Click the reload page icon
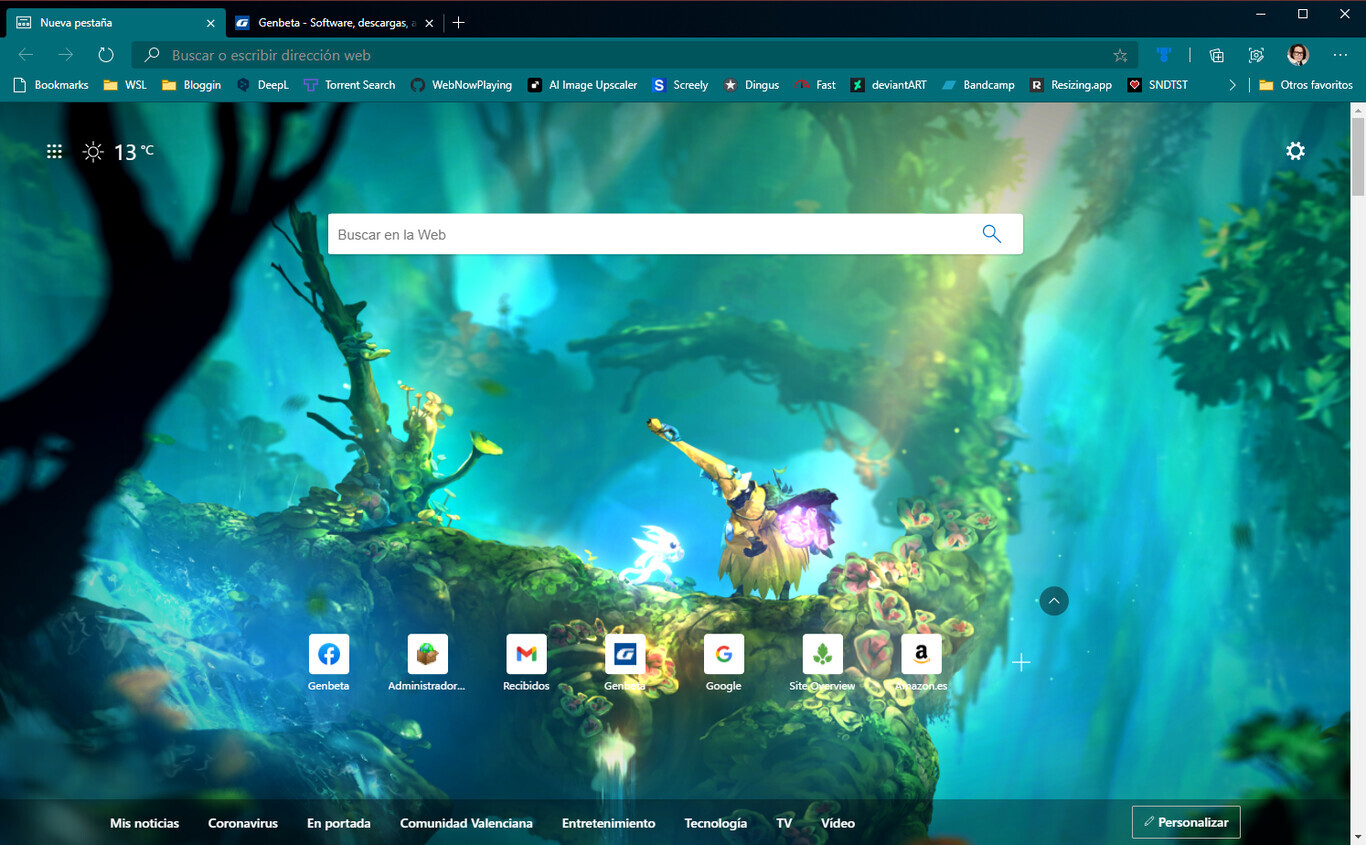The height and width of the screenshot is (845, 1366). coord(106,55)
